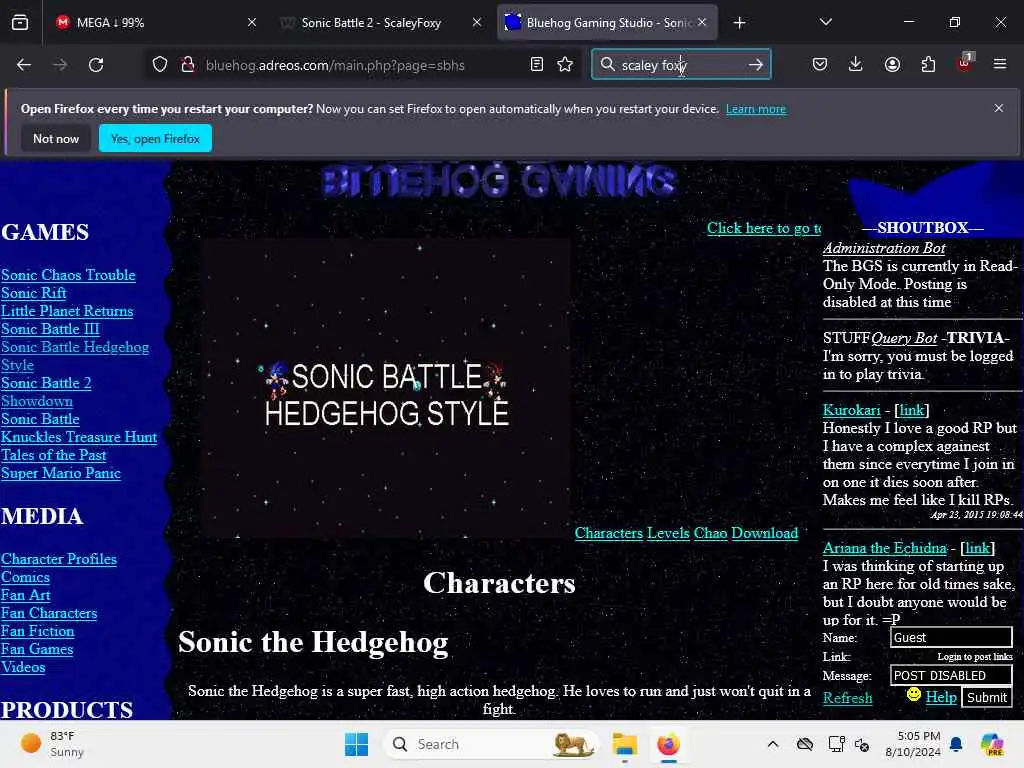The height and width of the screenshot is (768, 1024).
Task: Open the Firefox View icon
Action: (20, 23)
